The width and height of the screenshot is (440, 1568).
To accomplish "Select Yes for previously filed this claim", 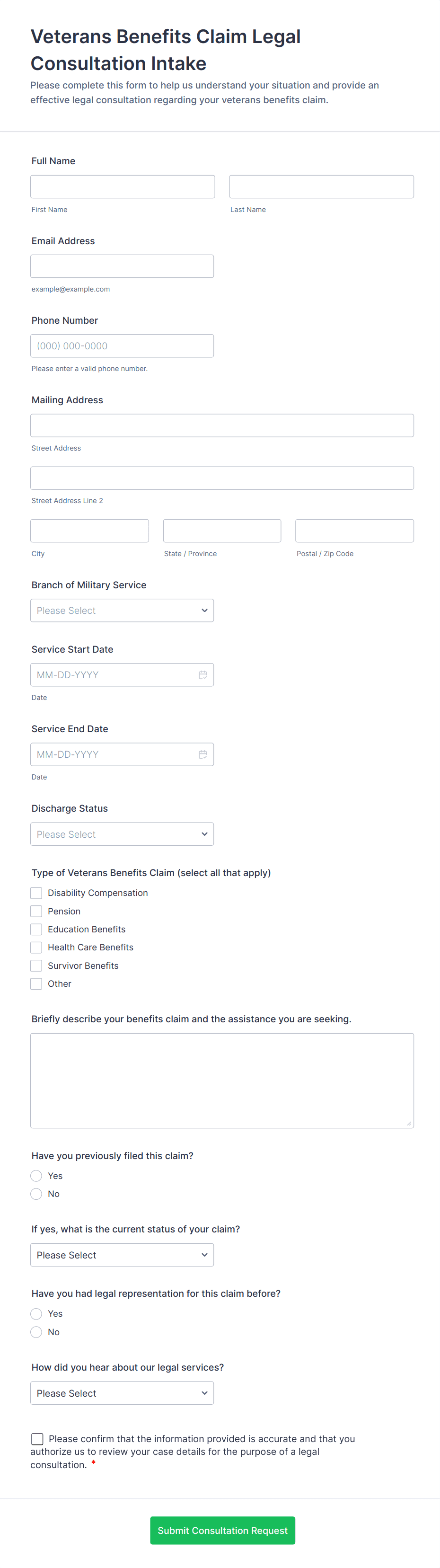I will (x=36, y=1175).
